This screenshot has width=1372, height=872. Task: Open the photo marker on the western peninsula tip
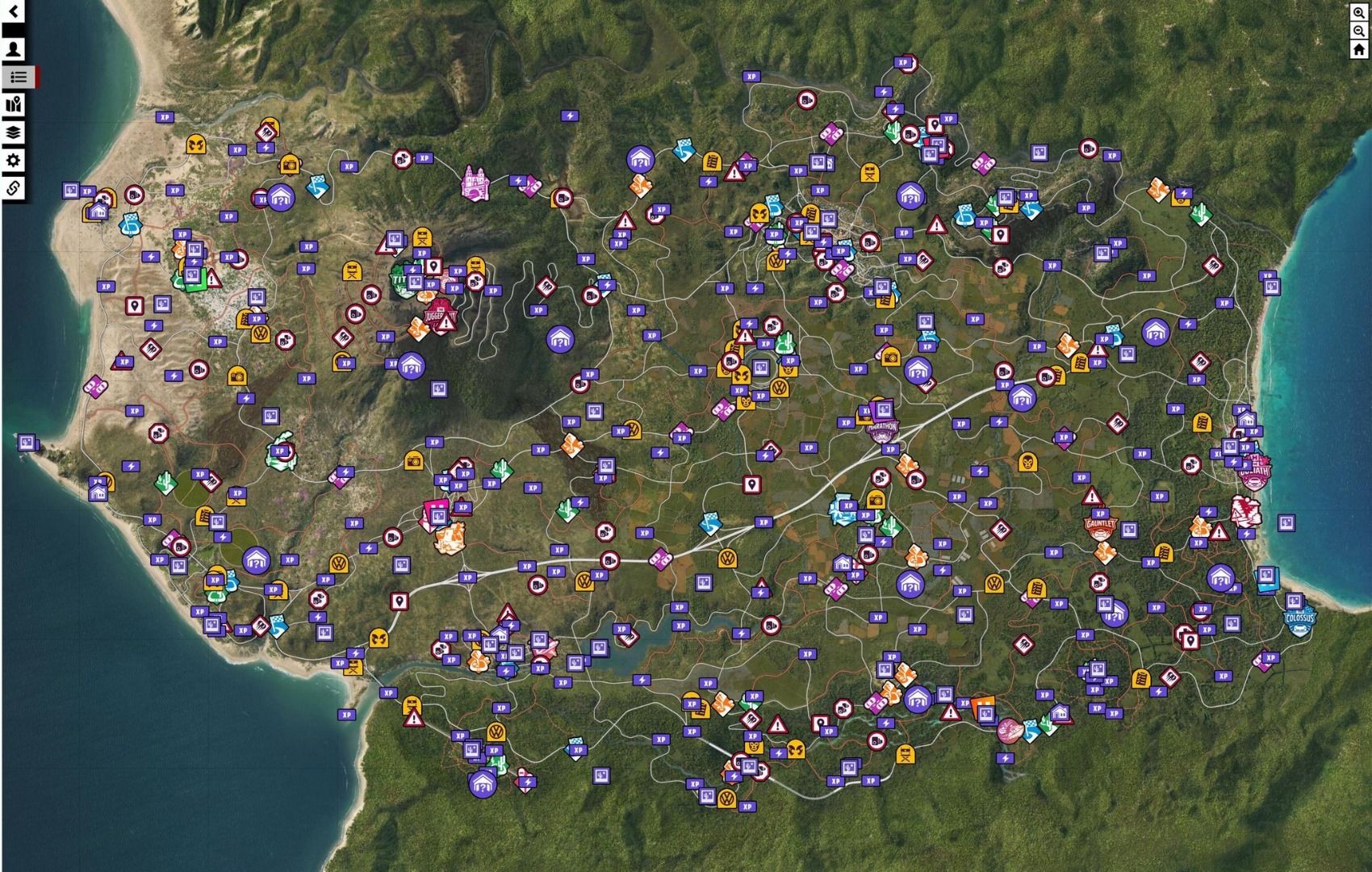click(x=27, y=442)
